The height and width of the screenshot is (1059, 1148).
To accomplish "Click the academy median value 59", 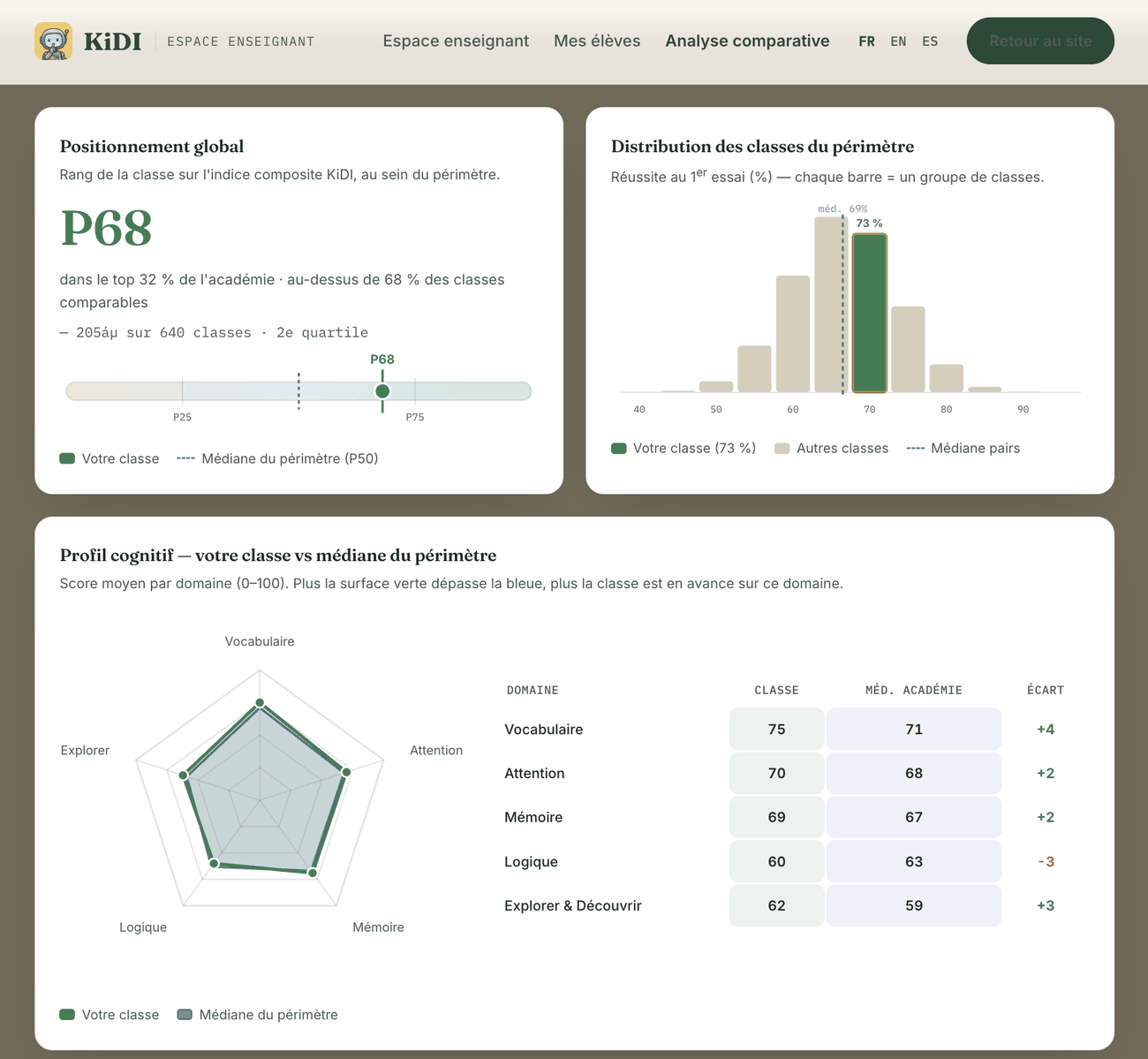I will (x=914, y=906).
